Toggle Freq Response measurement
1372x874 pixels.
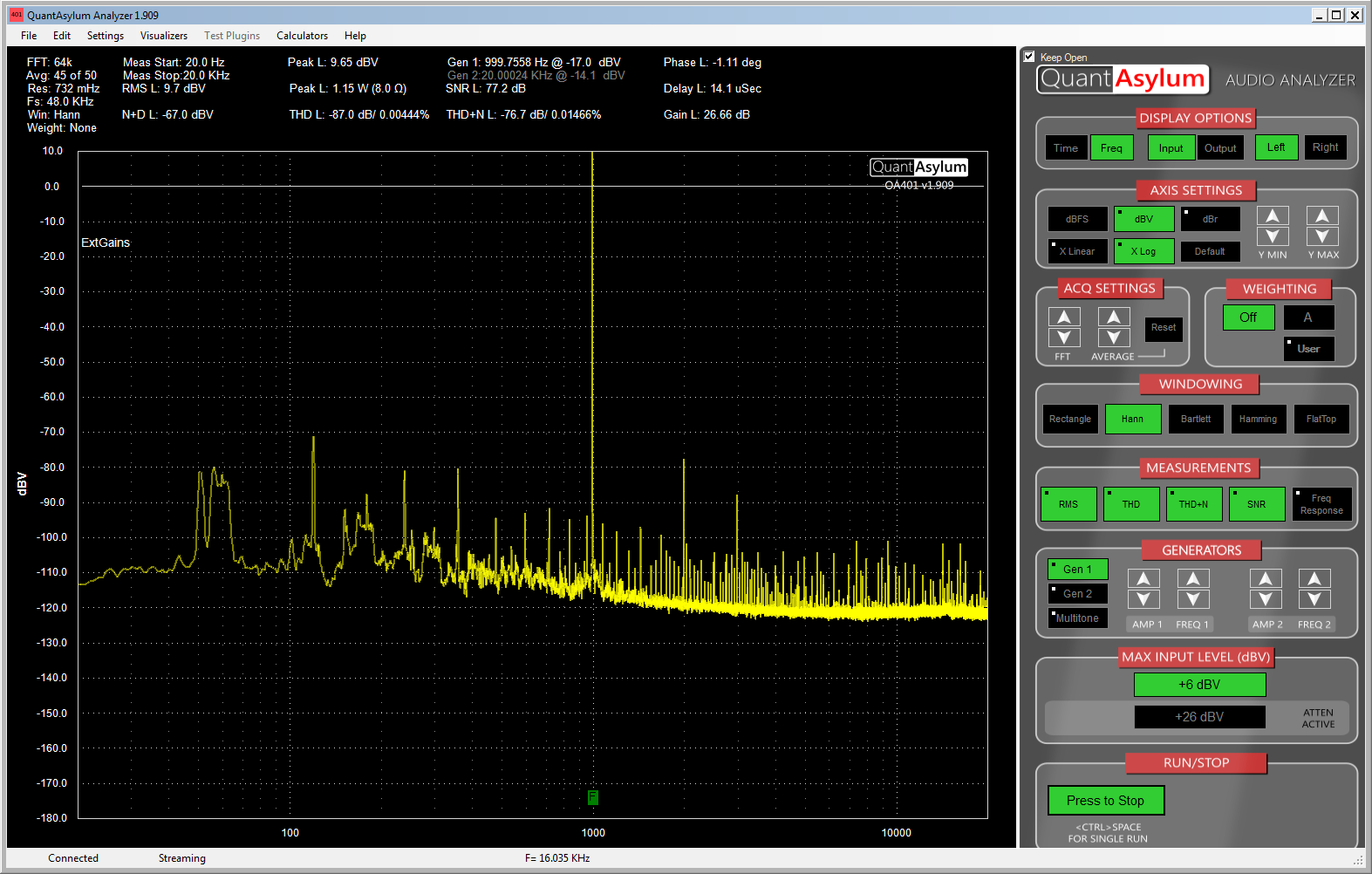pos(1321,504)
